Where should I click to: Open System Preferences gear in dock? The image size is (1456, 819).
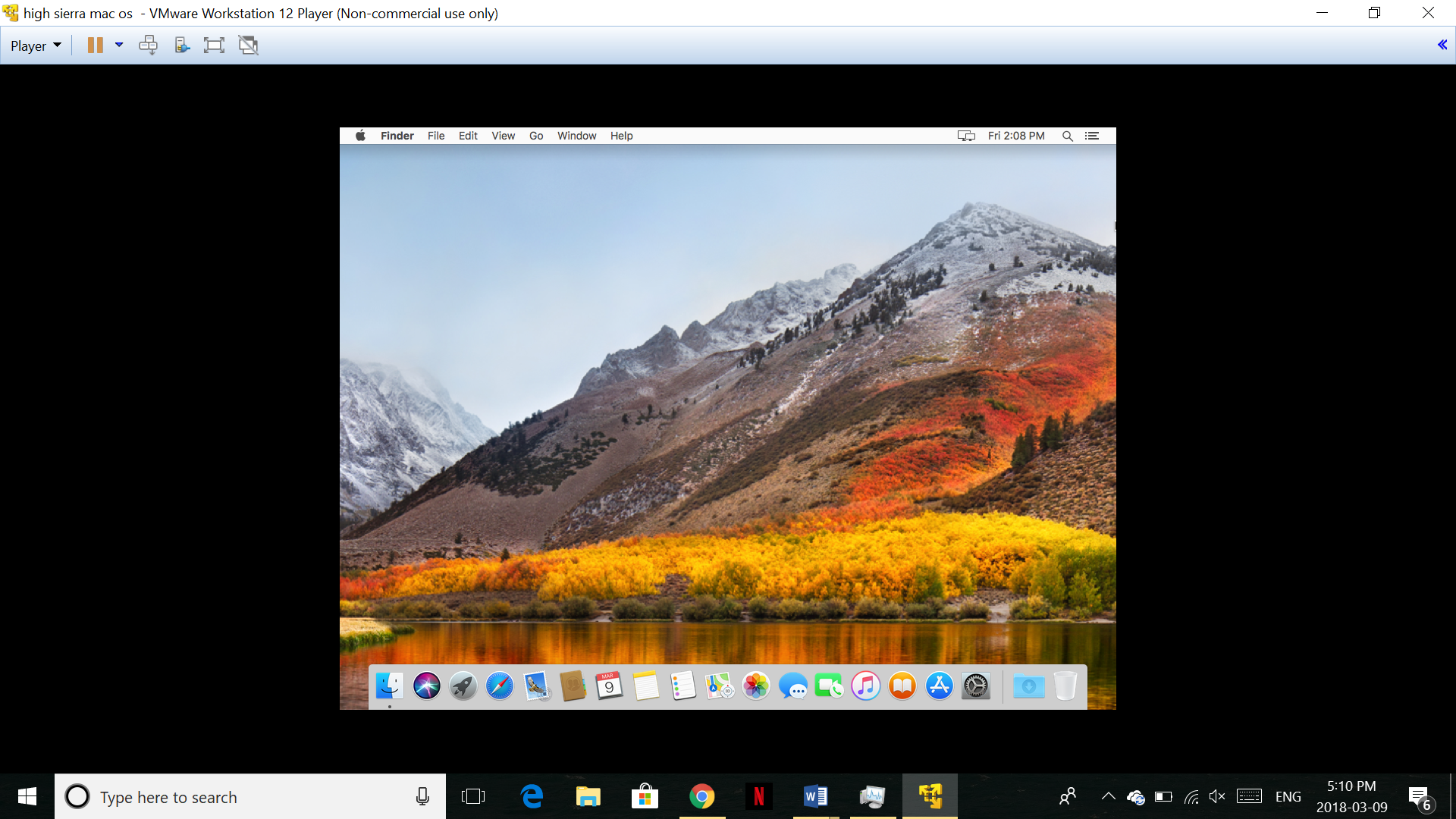[976, 686]
